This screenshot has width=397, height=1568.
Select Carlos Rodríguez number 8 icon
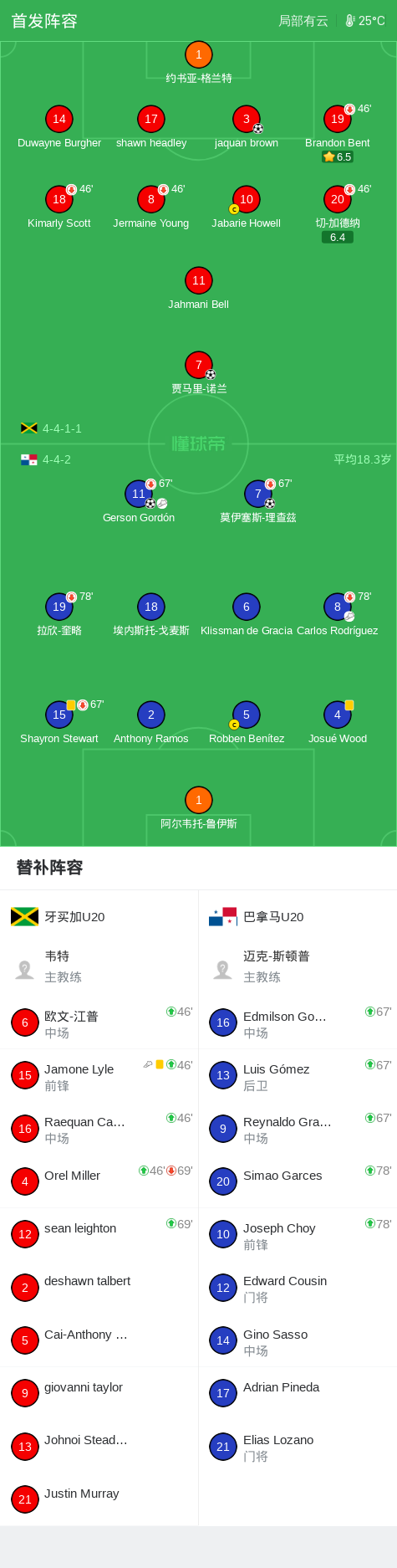pos(338,607)
